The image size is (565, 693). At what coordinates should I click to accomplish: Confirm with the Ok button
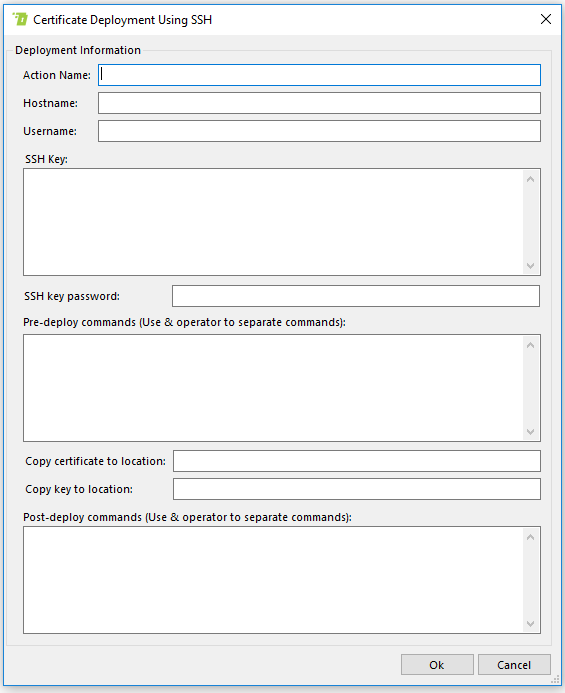pyautogui.click(x=437, y=665)
